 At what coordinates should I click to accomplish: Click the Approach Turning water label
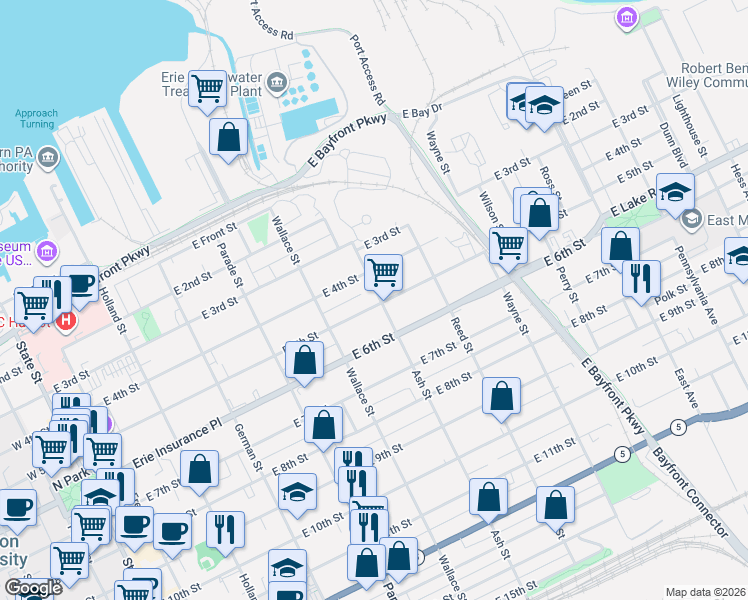coord(36,118)
